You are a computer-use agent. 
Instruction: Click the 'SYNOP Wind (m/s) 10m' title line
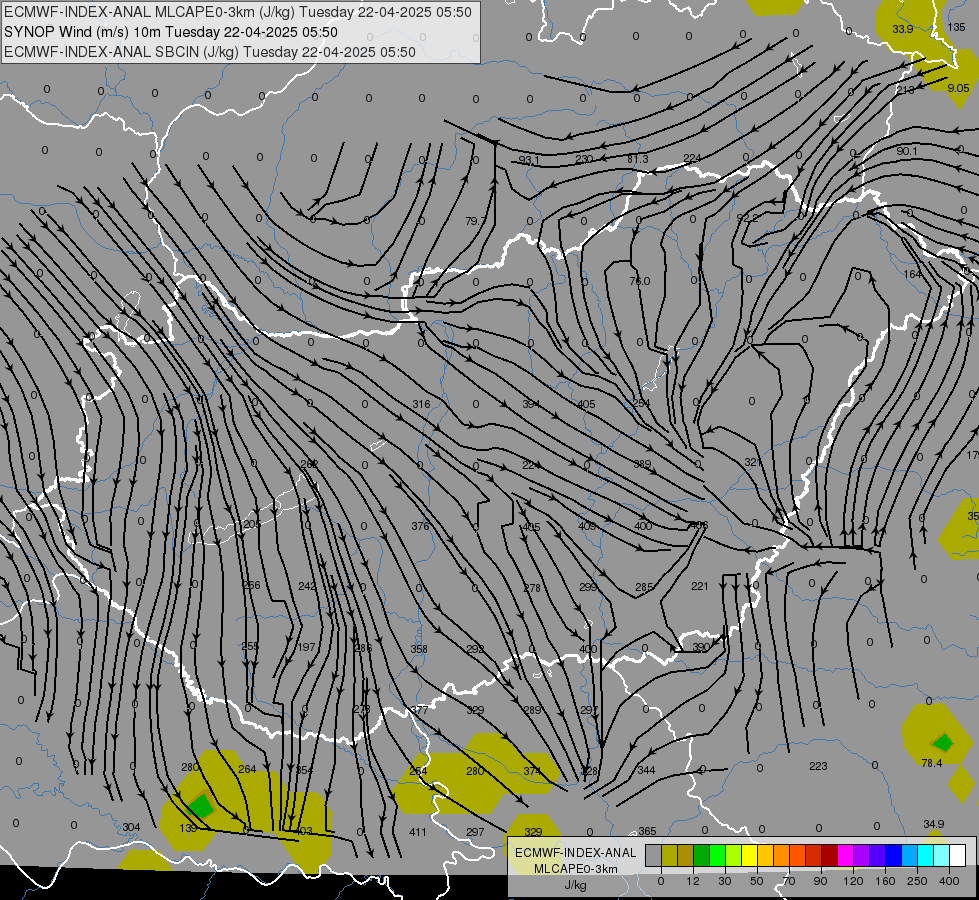pos(170,32)
